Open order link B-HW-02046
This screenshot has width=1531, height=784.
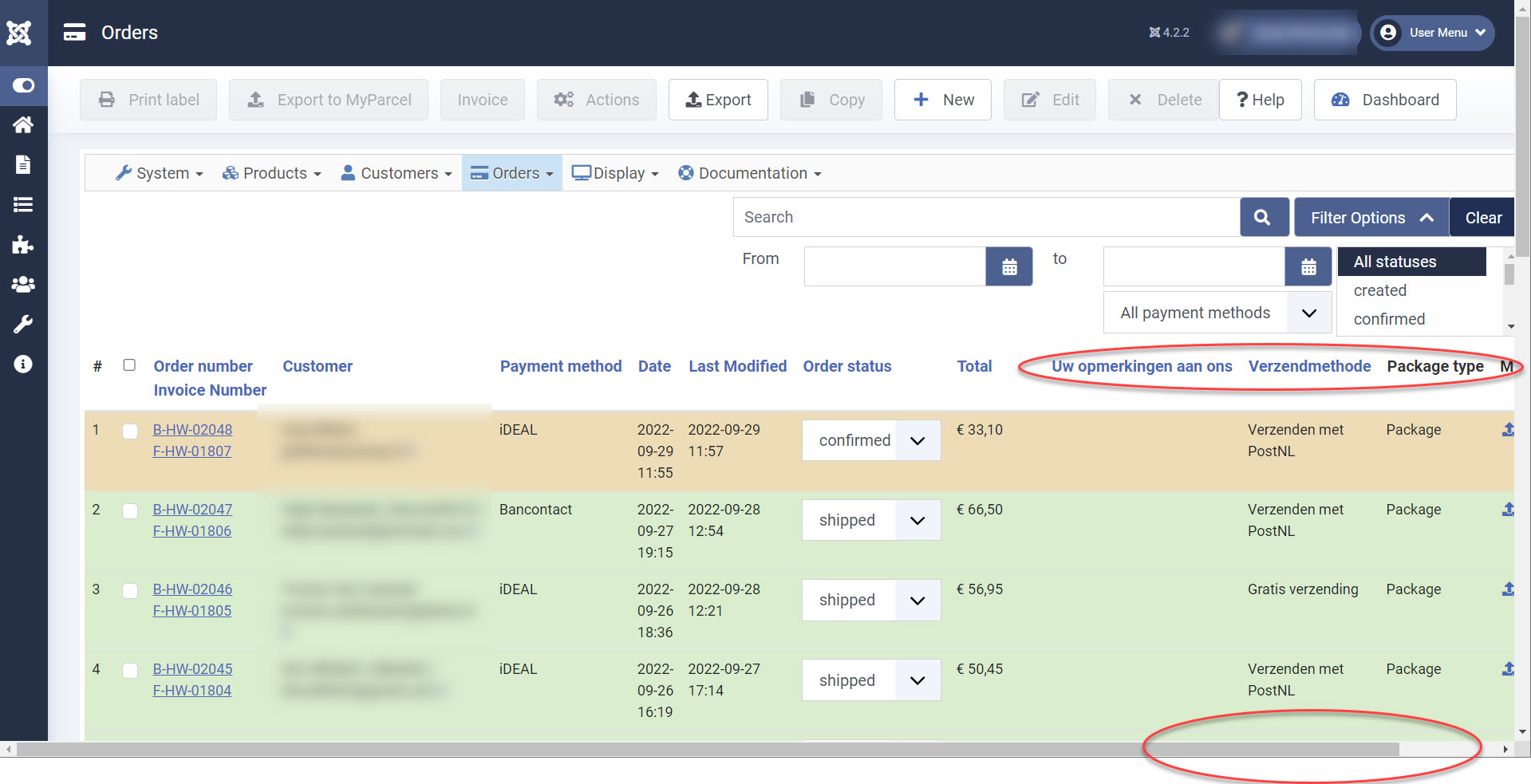tap(192, 589)
